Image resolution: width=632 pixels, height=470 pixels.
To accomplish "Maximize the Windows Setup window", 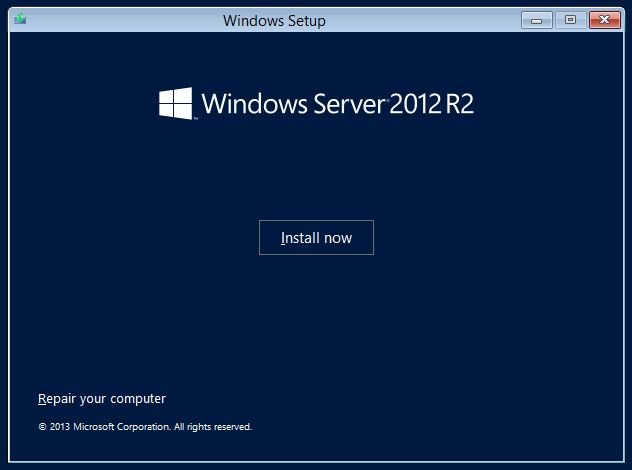I will 570,20.
